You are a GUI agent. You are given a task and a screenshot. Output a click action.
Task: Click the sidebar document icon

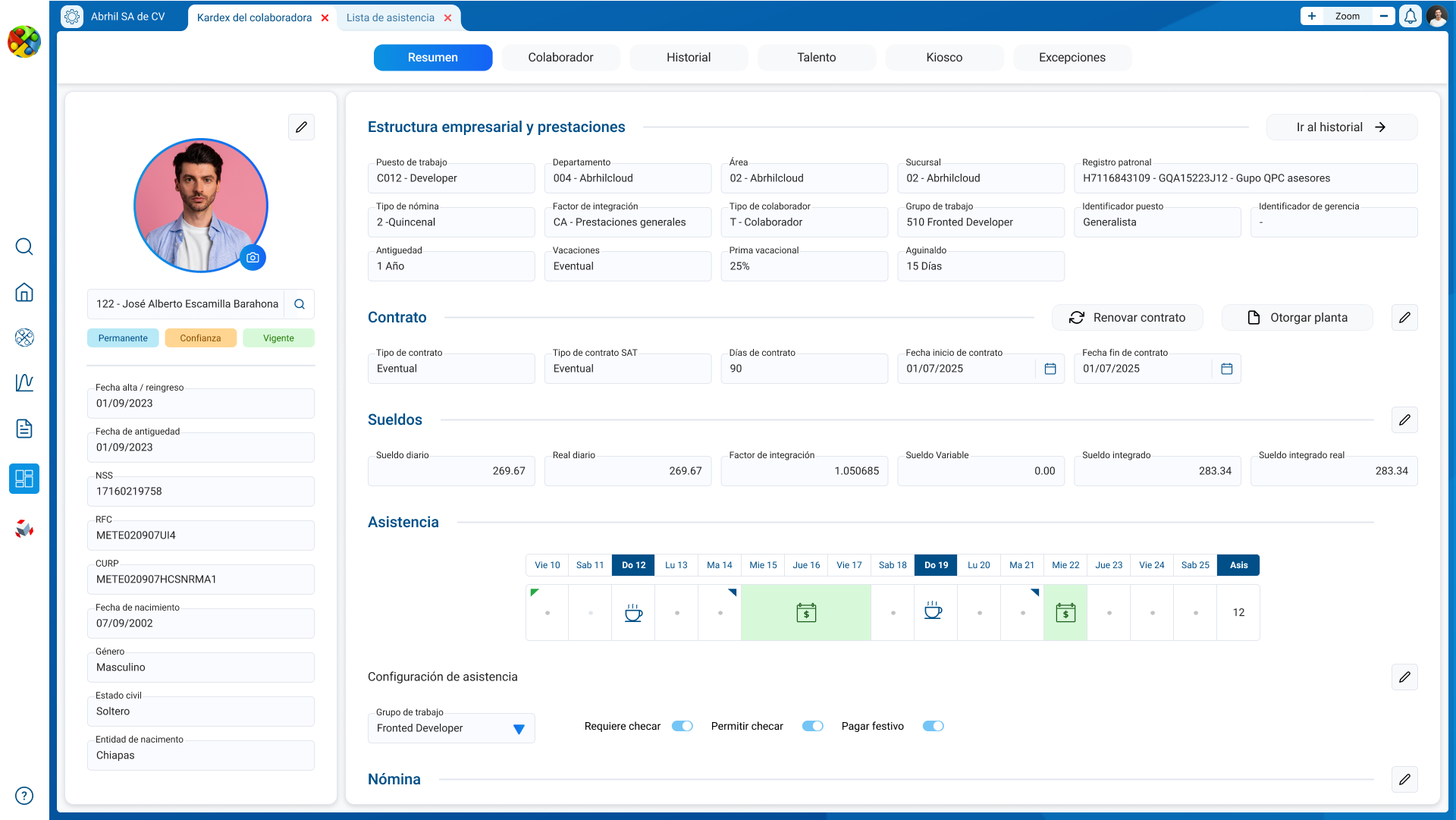[x=24, y=429]
